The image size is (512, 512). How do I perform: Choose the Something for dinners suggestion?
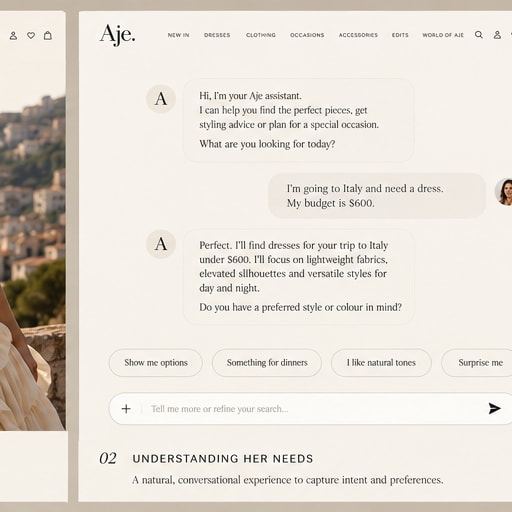tap(267, 363)
